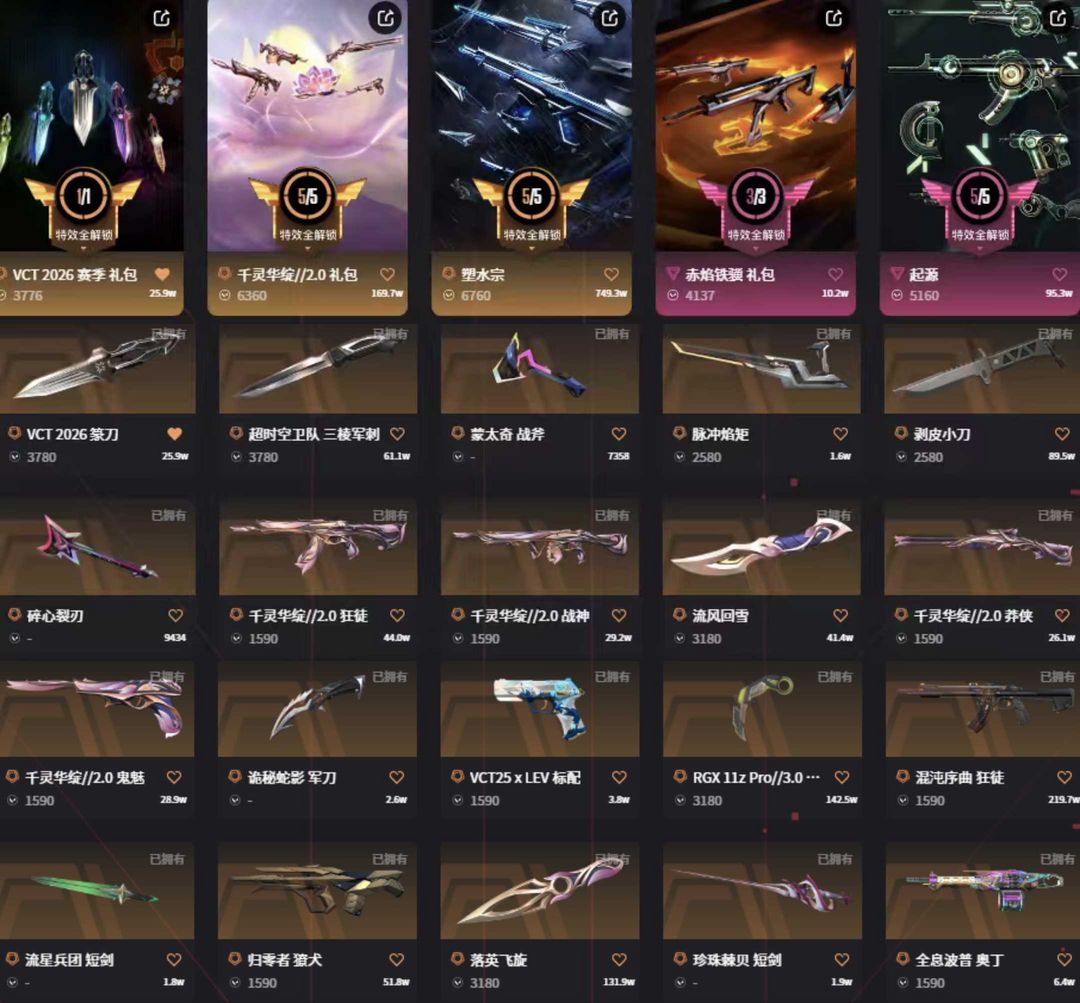
Task: Open the 千灵华绽//2.0 礼包 bundle title
Action: pos(297,275)
